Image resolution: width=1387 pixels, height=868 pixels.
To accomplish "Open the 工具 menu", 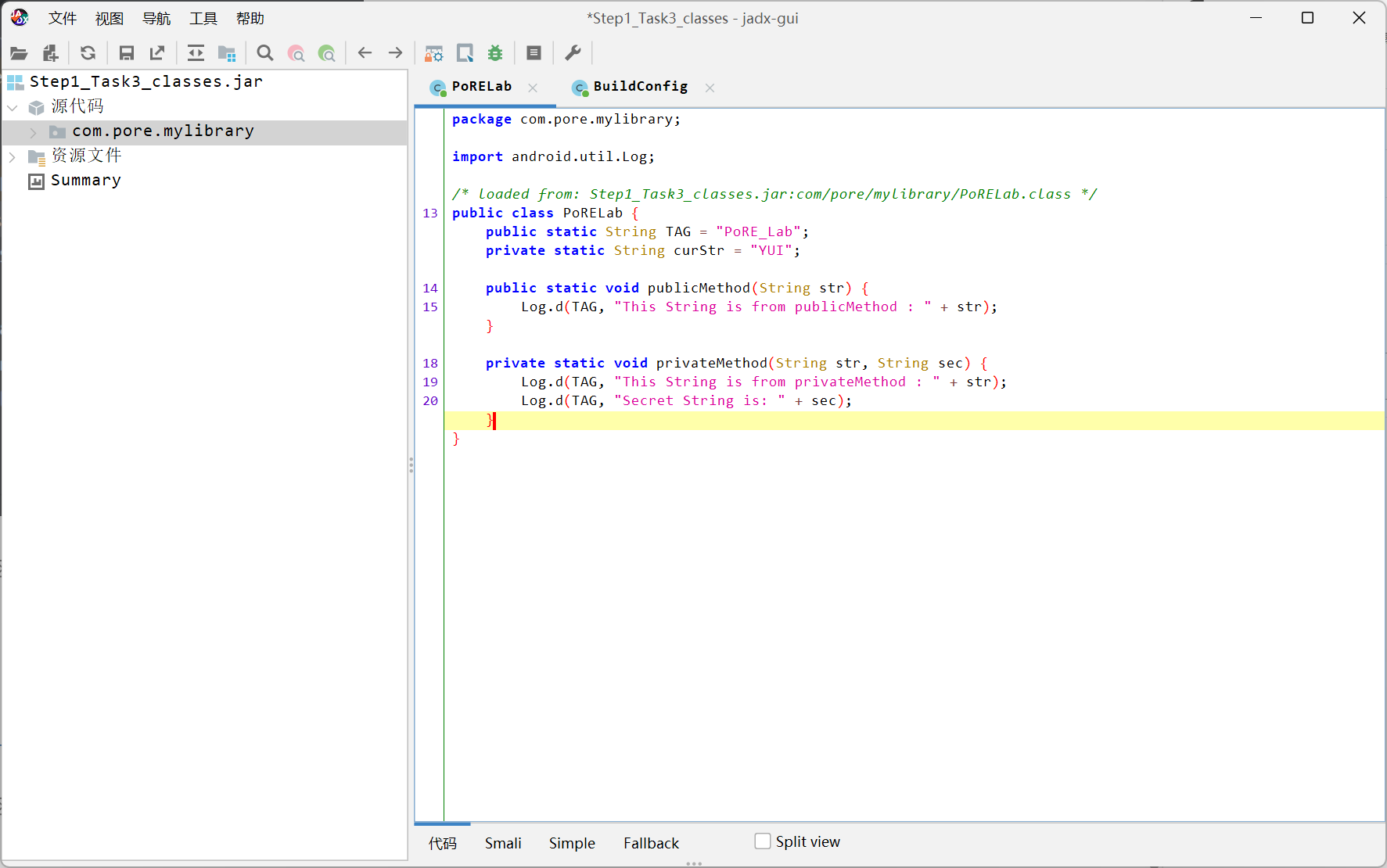I will [203, 18].
